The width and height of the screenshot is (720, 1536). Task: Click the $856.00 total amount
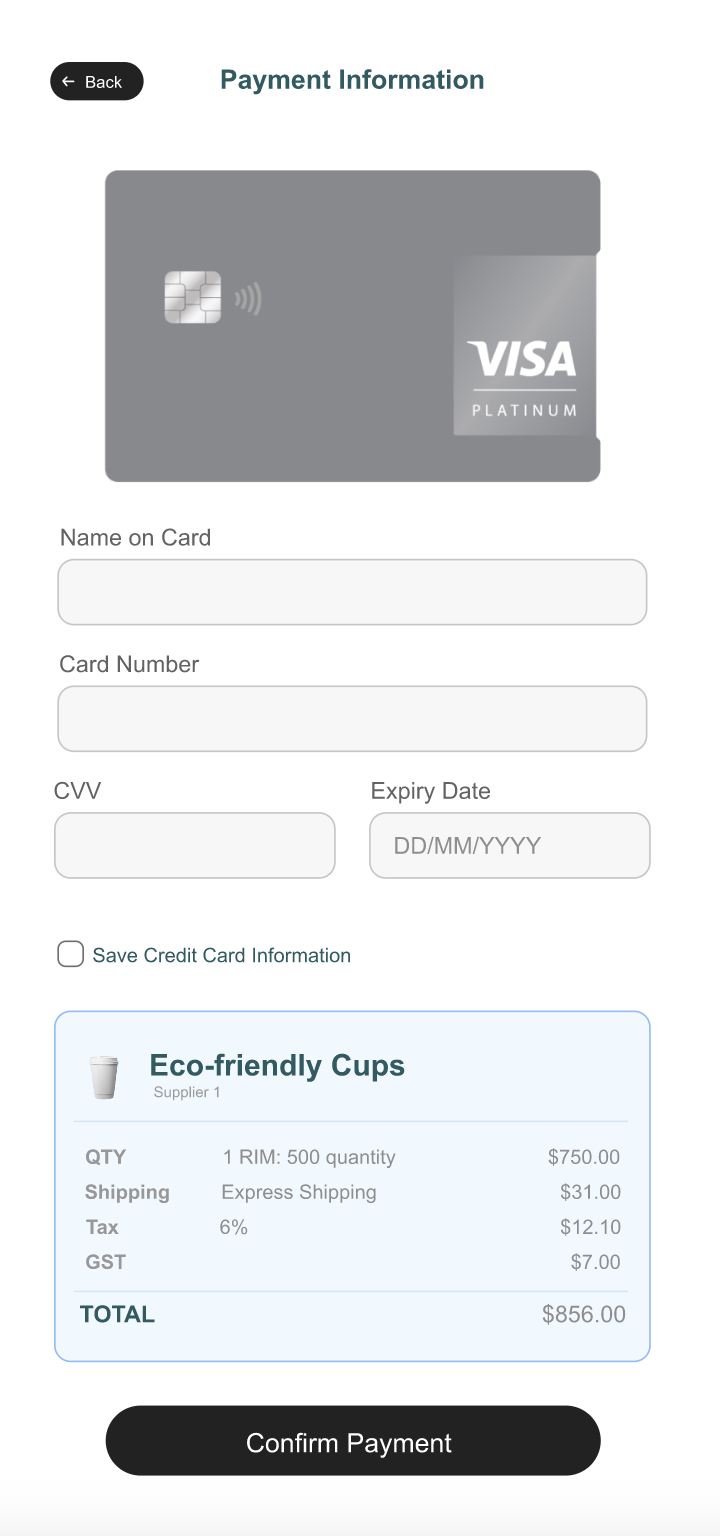coord(584,1314)
